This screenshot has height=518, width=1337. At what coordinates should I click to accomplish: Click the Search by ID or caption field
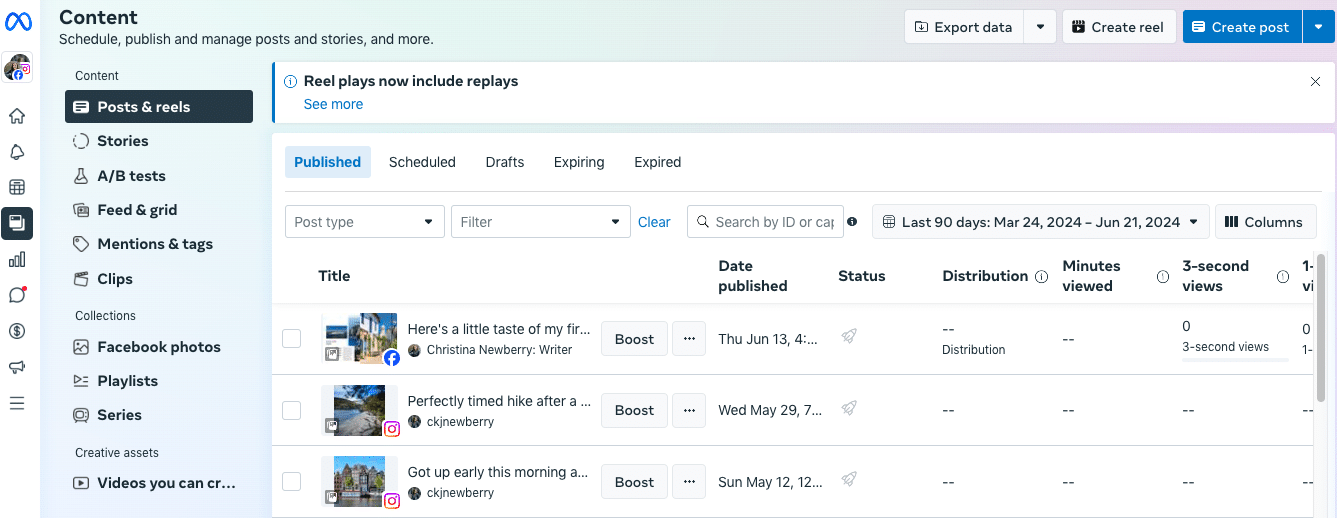pyautogui.click(x=773, y=222)
